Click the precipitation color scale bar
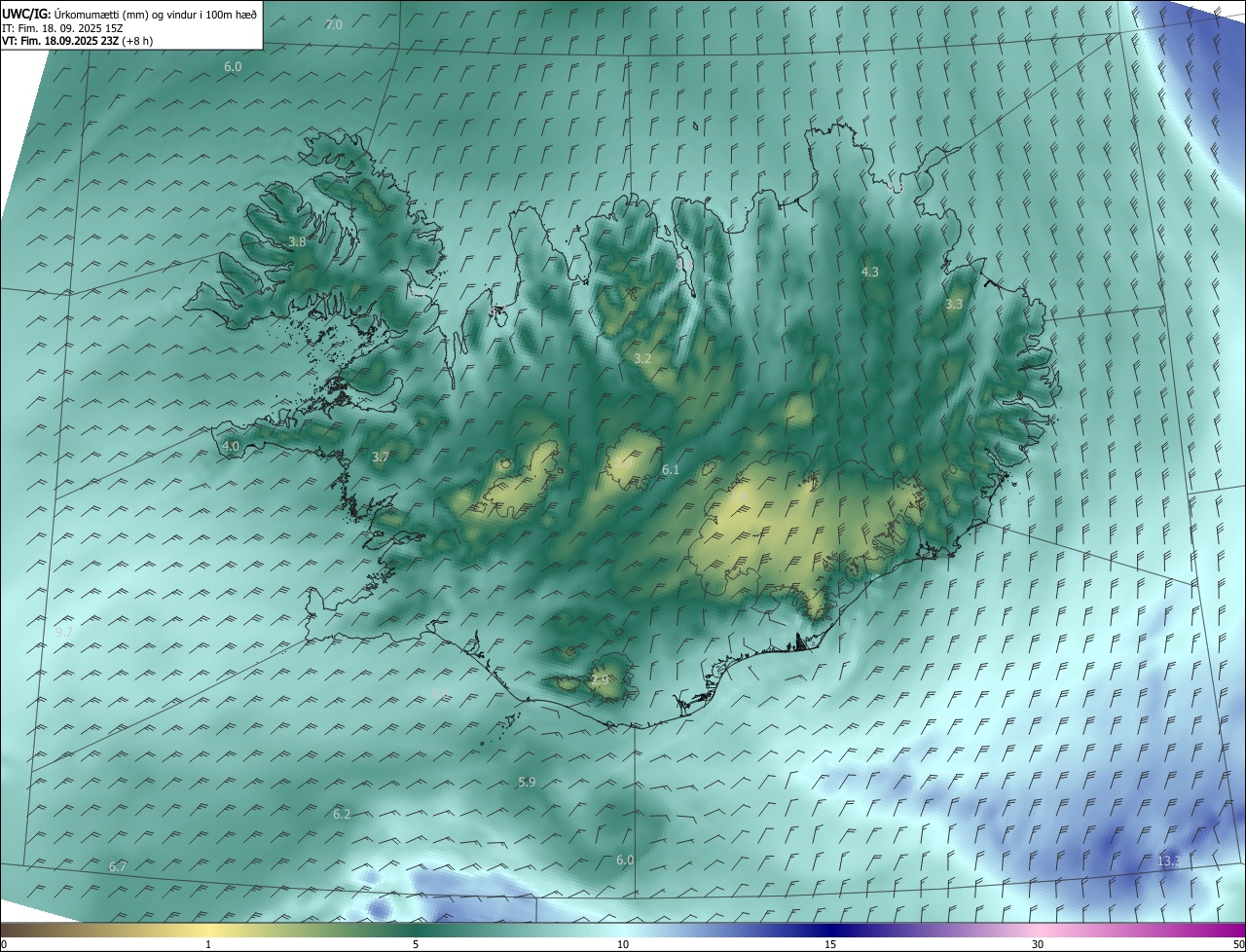 [x=623, y=930]
